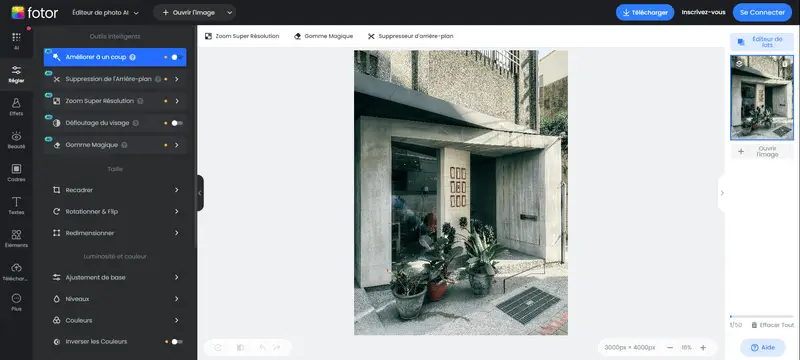Select the building photo thumbnail
Image resolution: width=800 pixels, height=360 pixels.
(762, 97)
